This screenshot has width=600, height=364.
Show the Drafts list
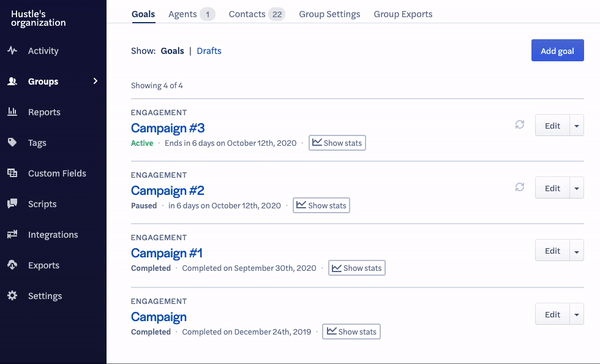[x=209, y=51]
